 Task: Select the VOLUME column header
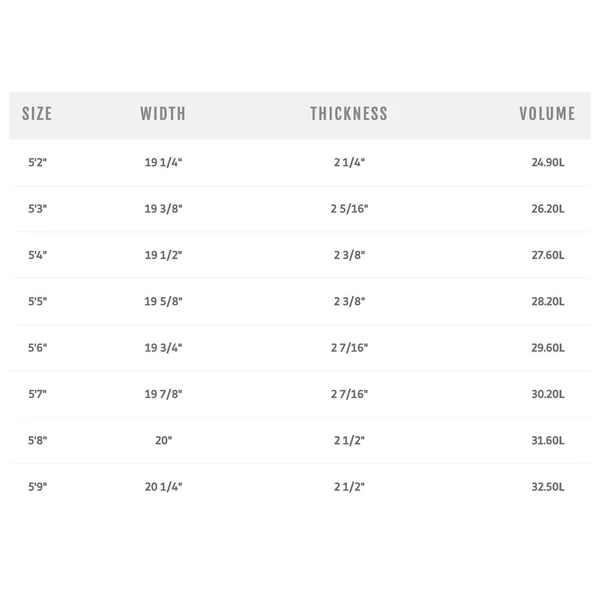(547, 114)
